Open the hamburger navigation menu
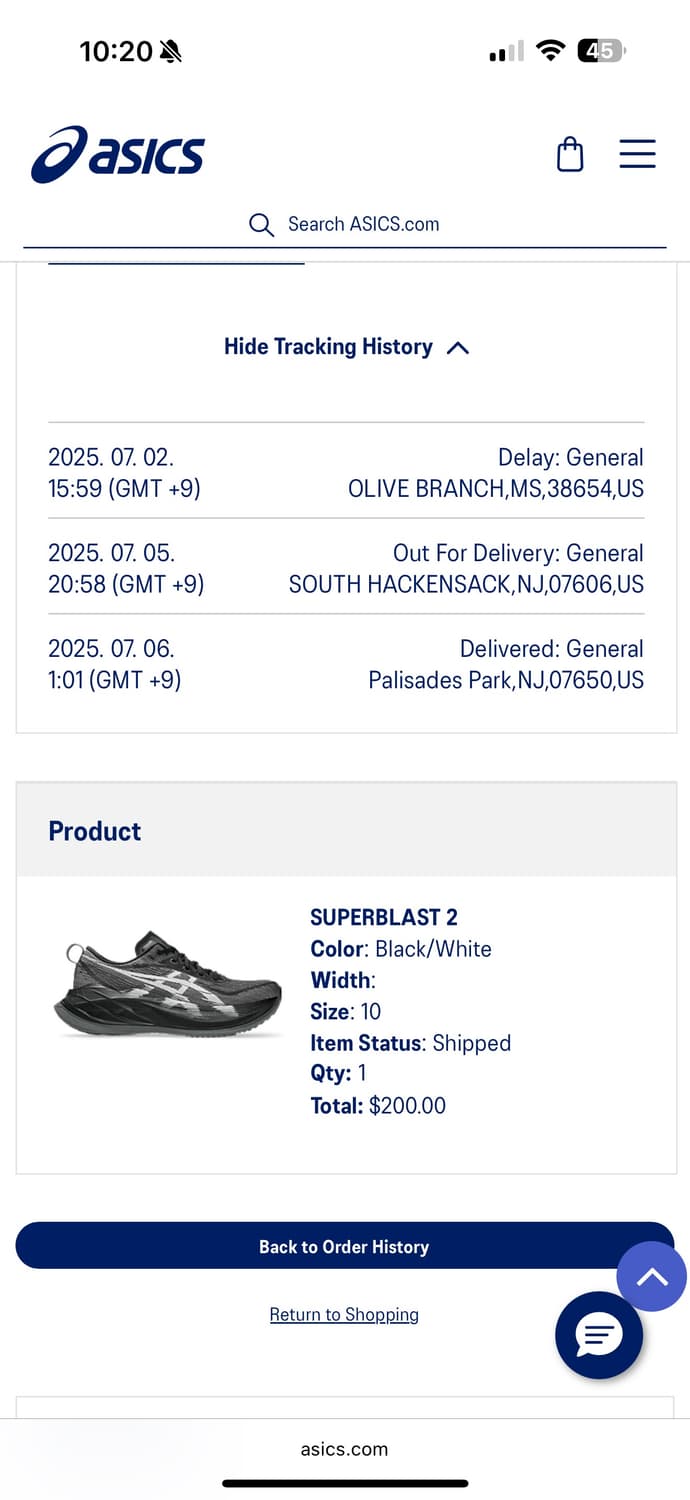 pos(637,154)
